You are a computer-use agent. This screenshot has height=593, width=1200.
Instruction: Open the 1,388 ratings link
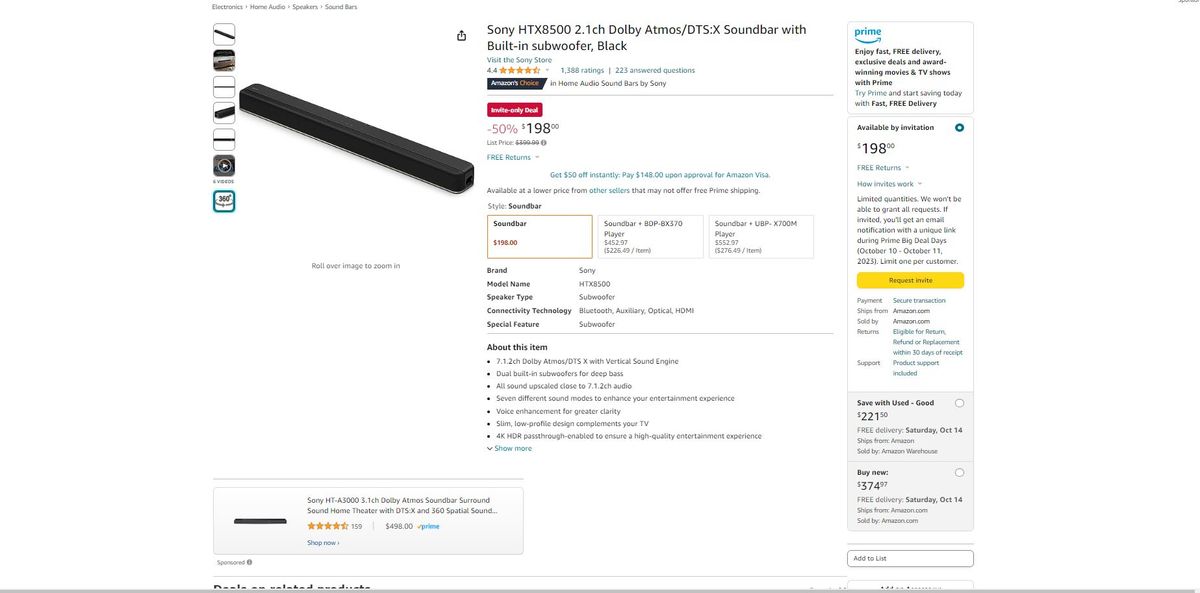tap(581, 68)
